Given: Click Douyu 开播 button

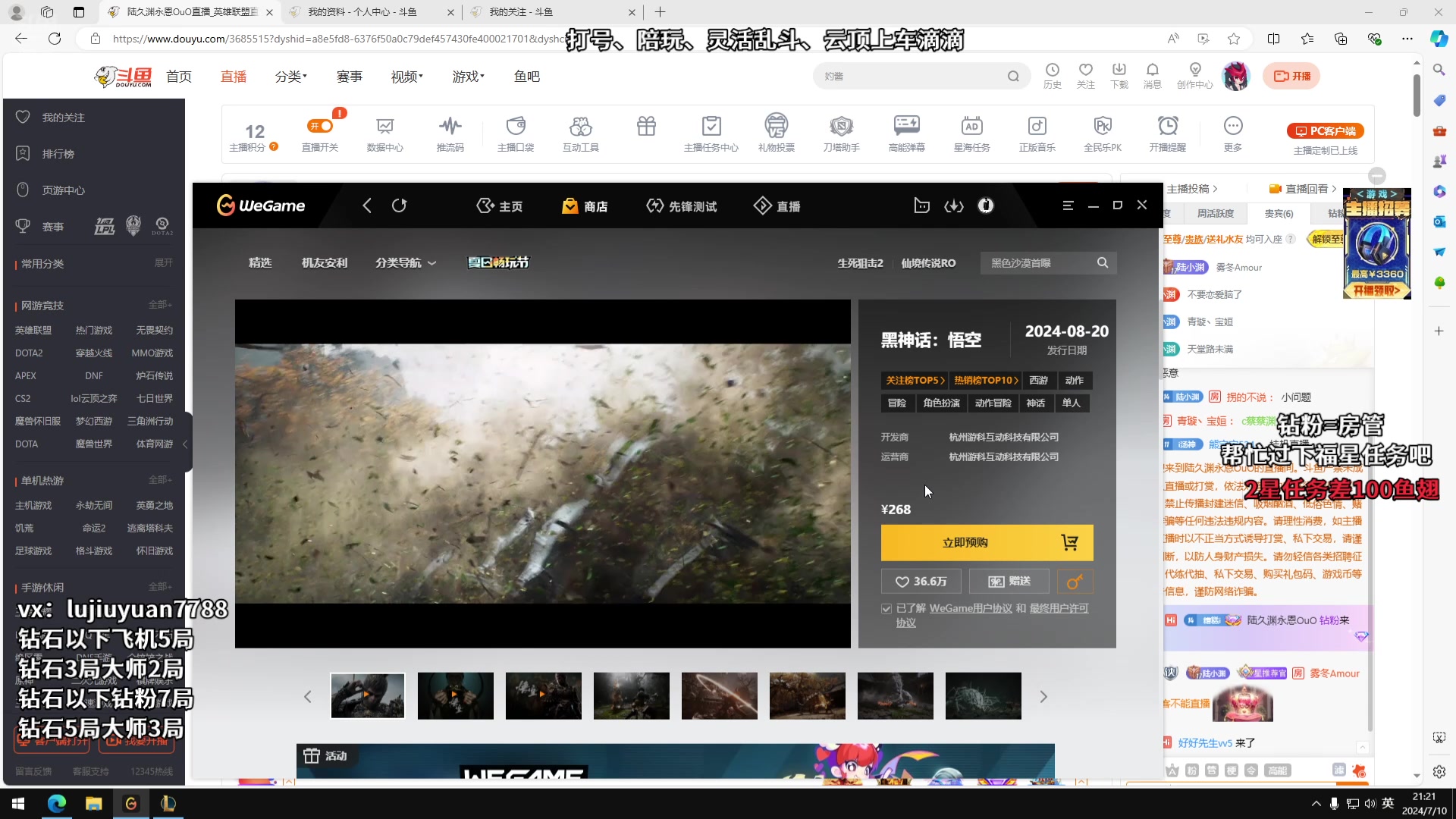Looking at the screenshot, I should (x=1291, y=76).
